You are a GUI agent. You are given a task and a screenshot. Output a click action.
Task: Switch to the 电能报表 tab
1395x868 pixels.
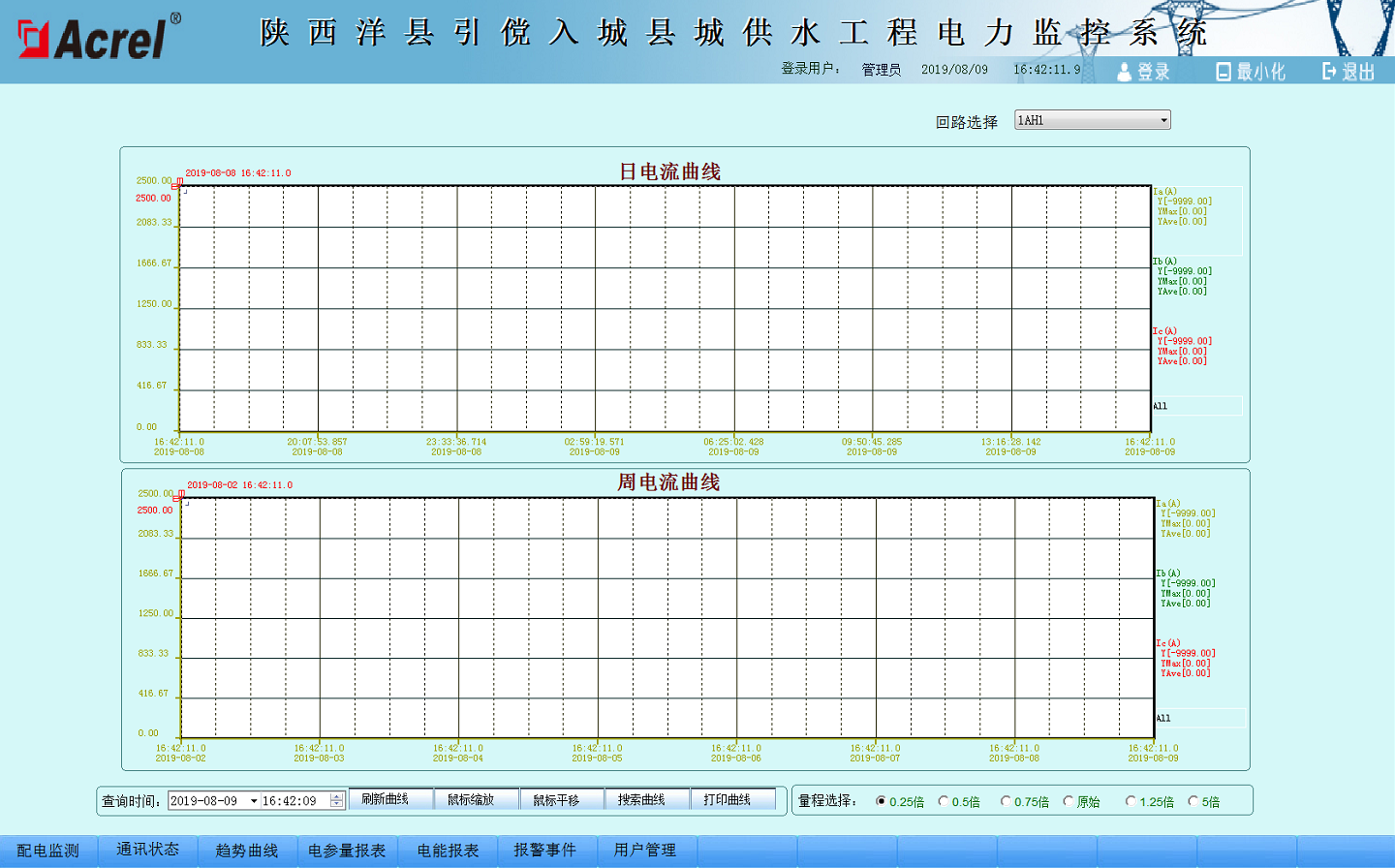448,851
